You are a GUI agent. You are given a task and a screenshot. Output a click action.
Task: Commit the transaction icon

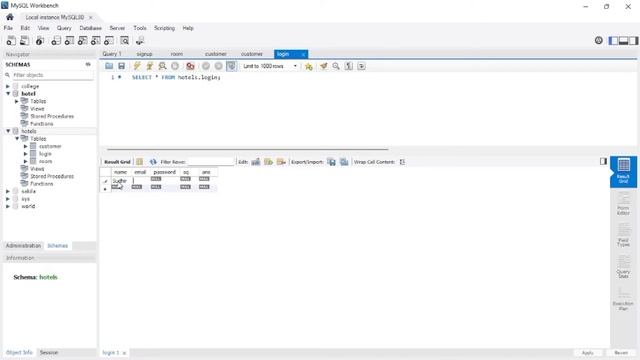point(206,66)
